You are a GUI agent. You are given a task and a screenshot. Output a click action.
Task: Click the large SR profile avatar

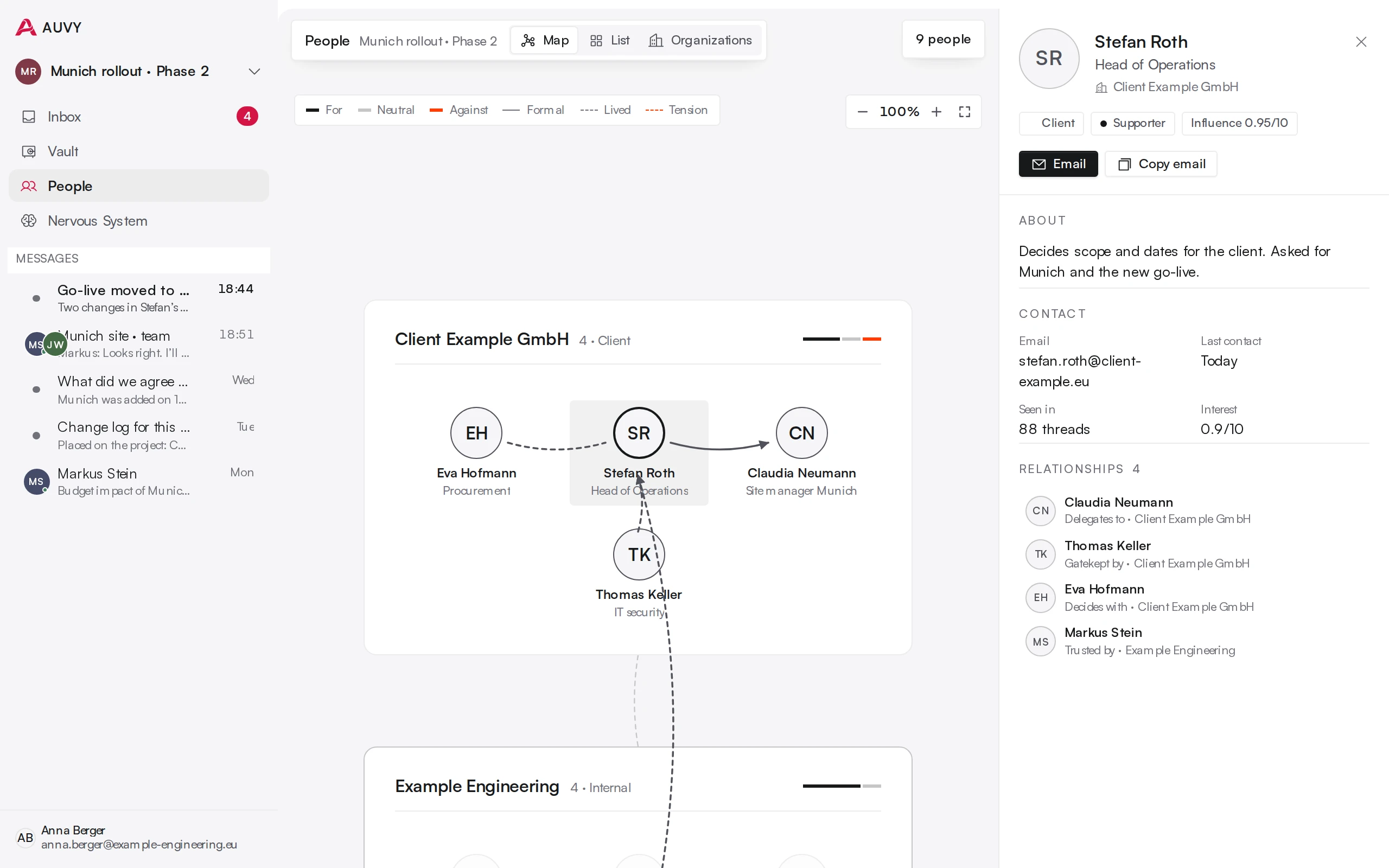(1049, 59)
